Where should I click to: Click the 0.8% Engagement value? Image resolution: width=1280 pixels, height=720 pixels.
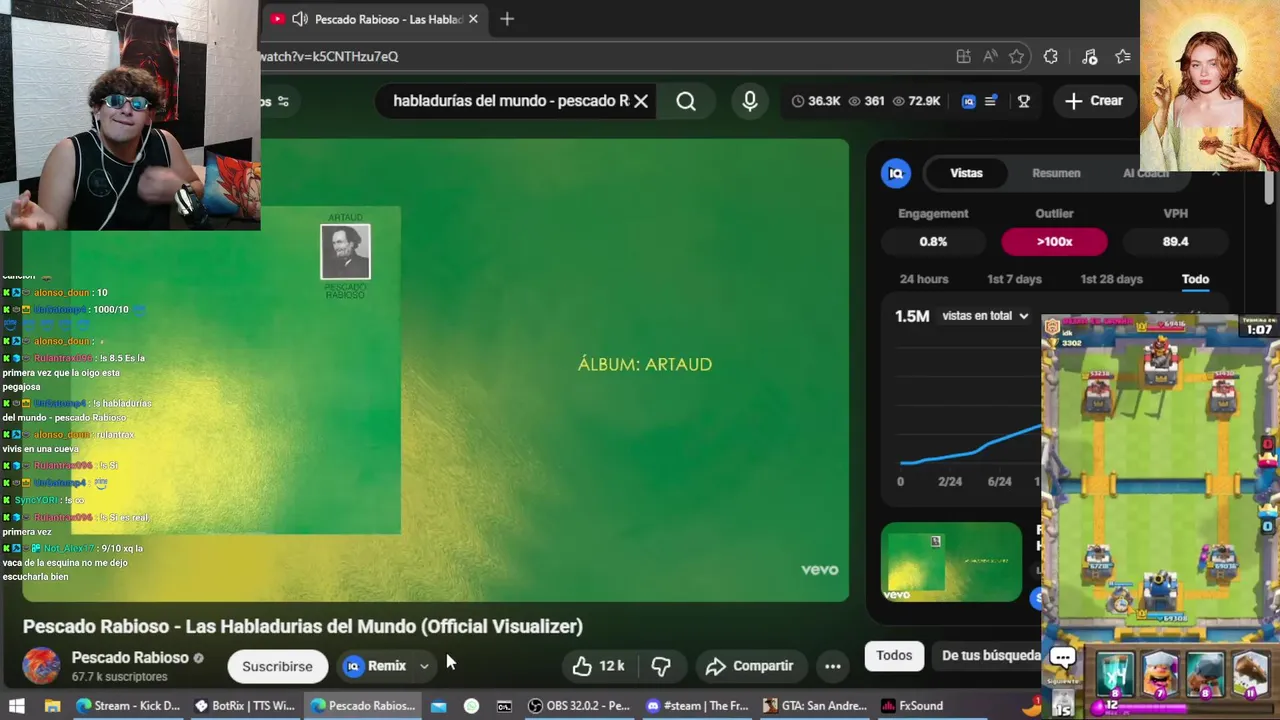coord(933,241)
